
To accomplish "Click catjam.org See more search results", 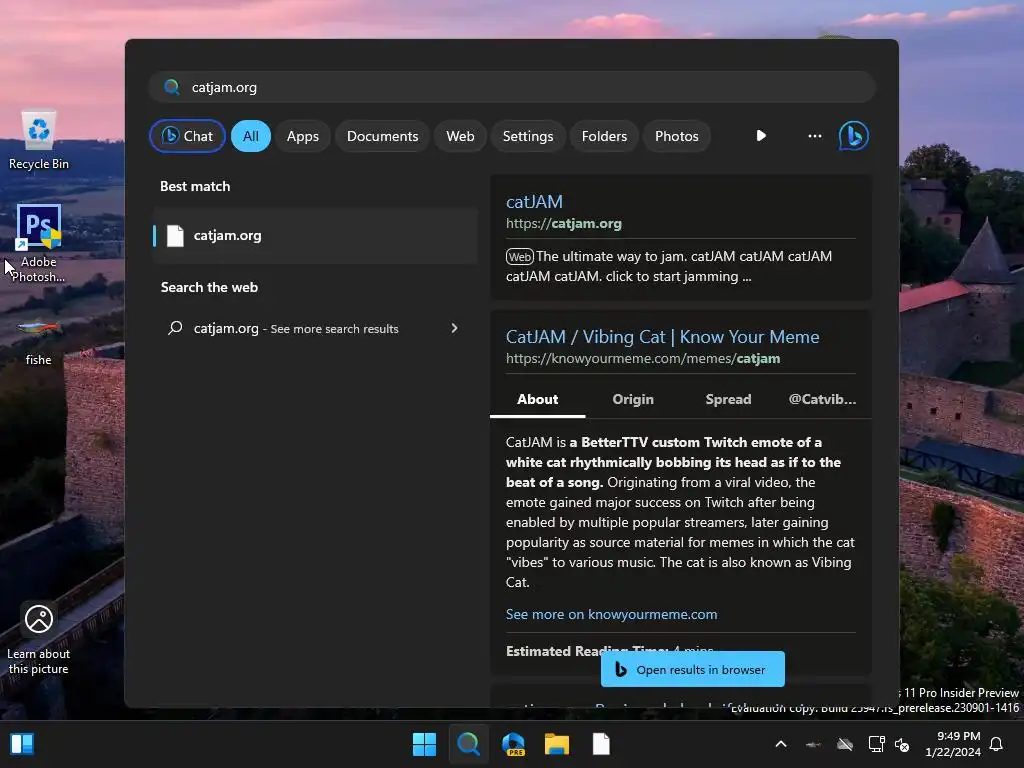I will tap(315, 328).
